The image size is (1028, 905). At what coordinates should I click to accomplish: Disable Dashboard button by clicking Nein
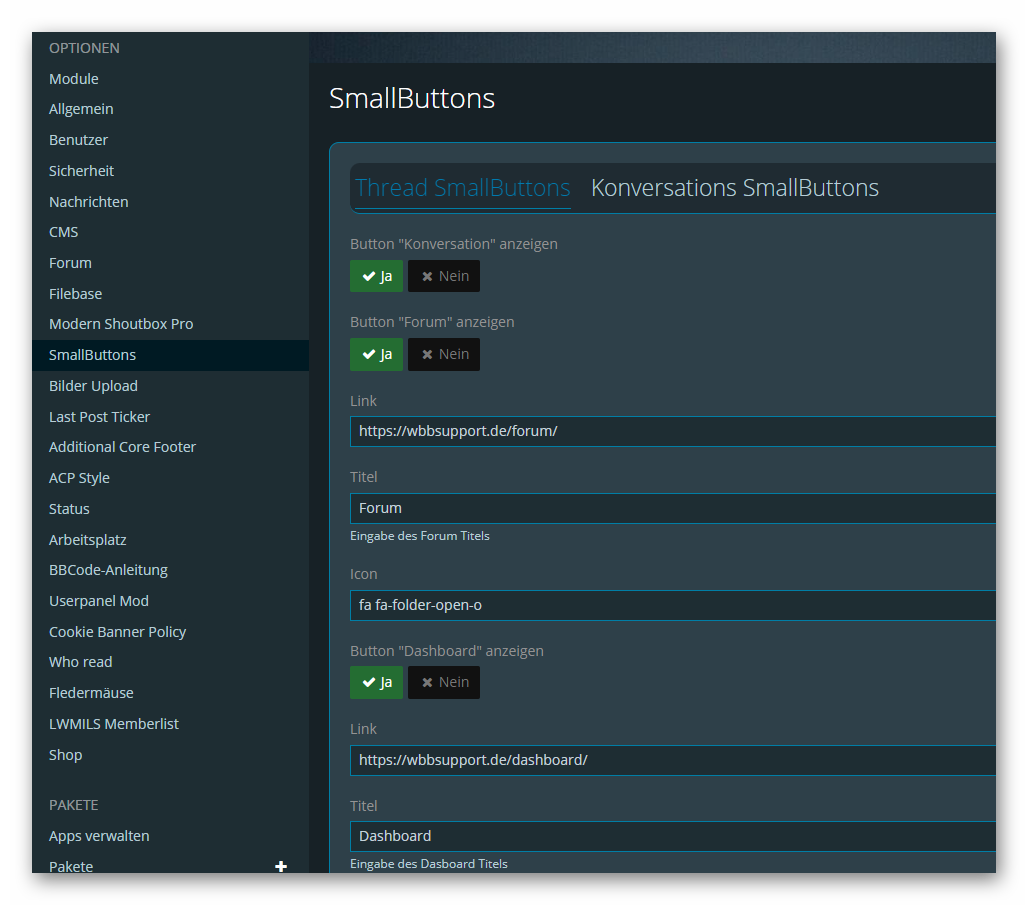coord(444,682)
